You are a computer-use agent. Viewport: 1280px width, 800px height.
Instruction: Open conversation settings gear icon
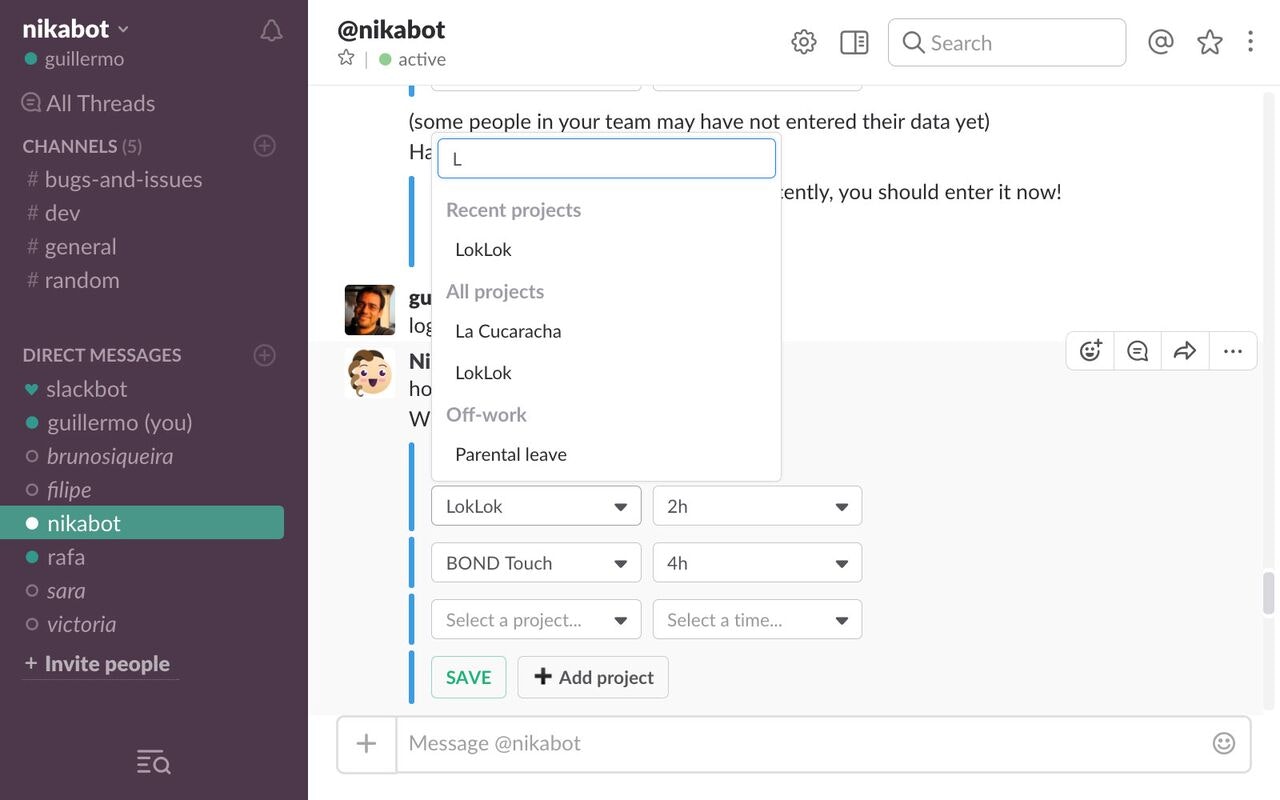(x=804, y=42)
